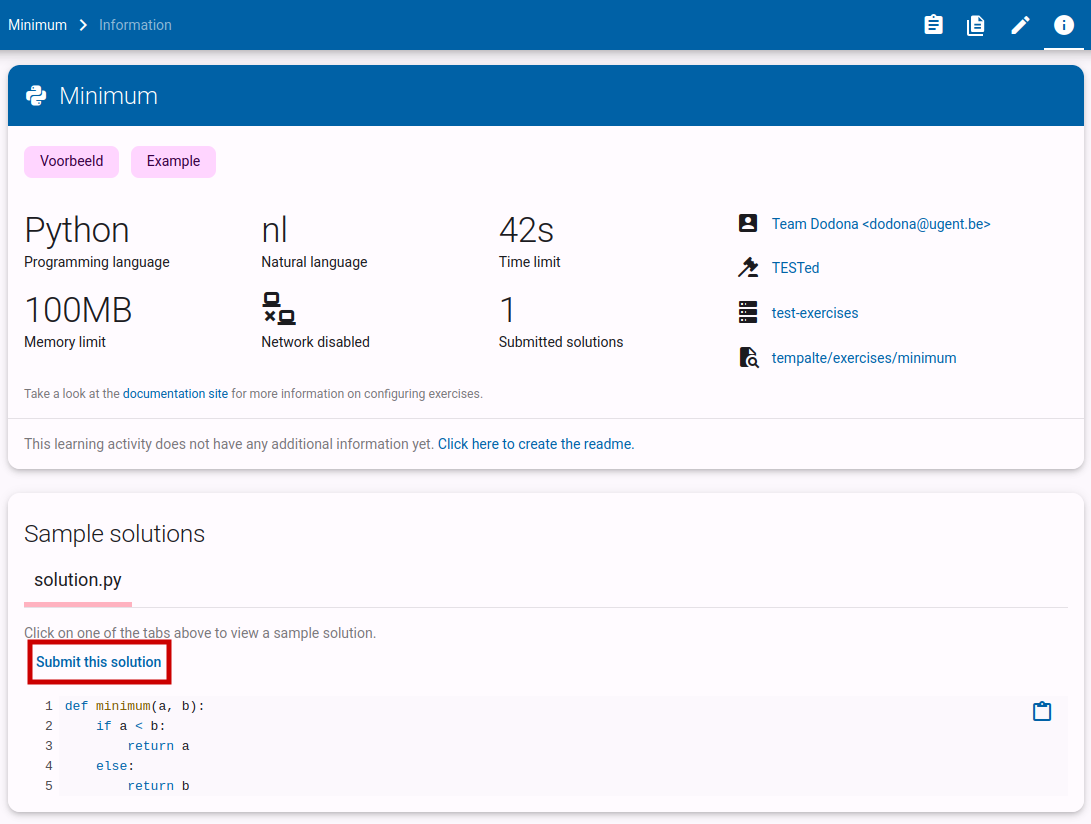Click the Information breadcrumb item
Viewport: 1091px width, 824px height.
click(135, 25)
